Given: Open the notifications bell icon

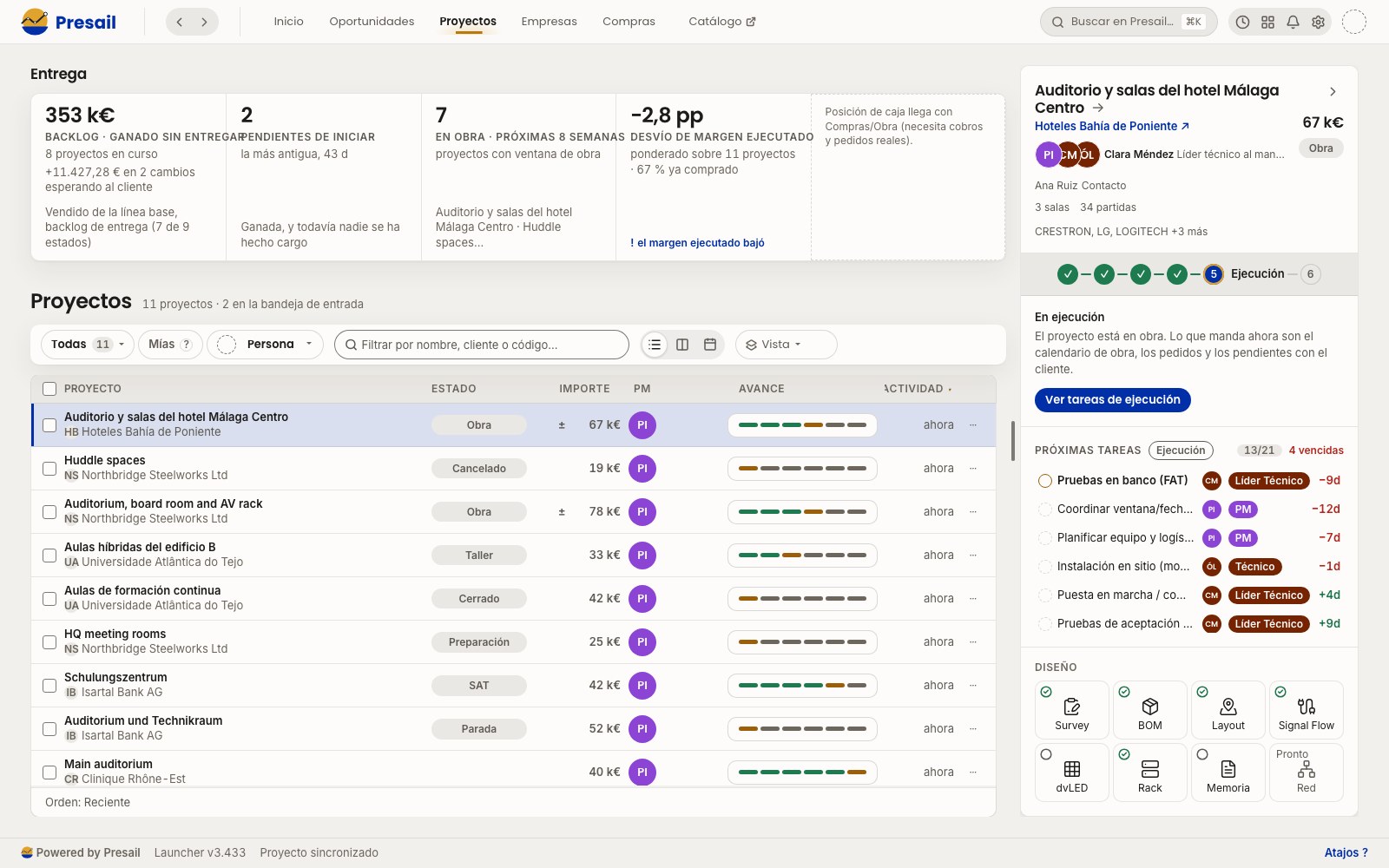Looking at the screenshot, I should (1293, 22).
